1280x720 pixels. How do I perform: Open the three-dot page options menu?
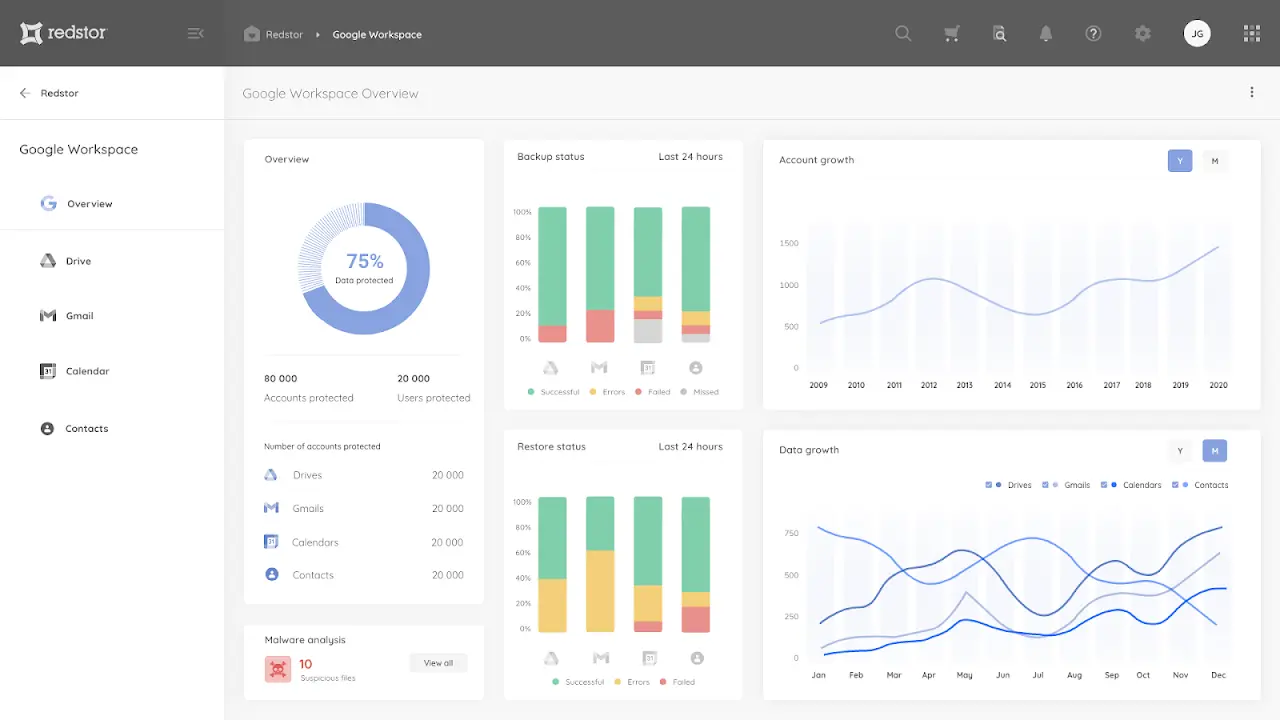1251,93
